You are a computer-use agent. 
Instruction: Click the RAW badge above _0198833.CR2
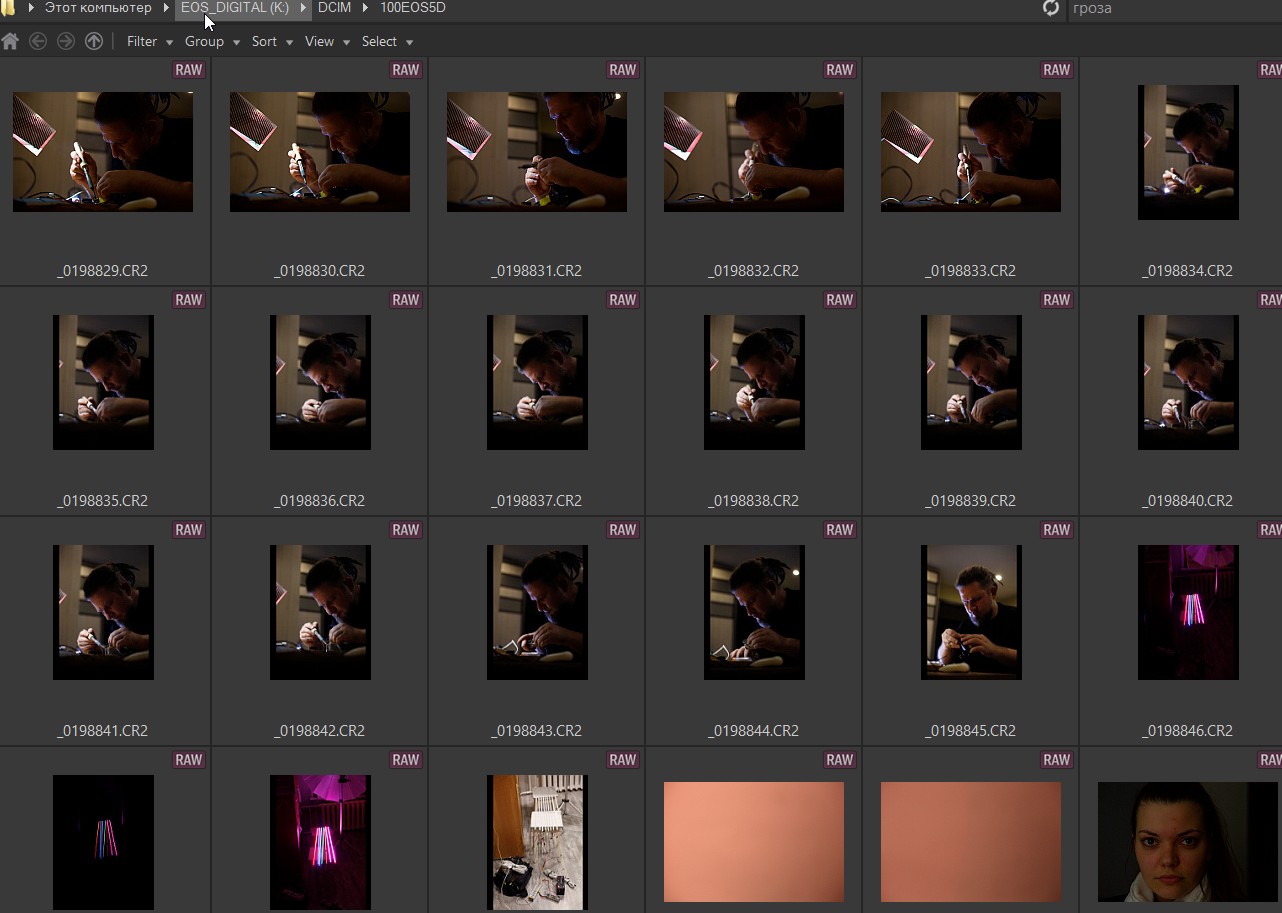point(1056,70)
